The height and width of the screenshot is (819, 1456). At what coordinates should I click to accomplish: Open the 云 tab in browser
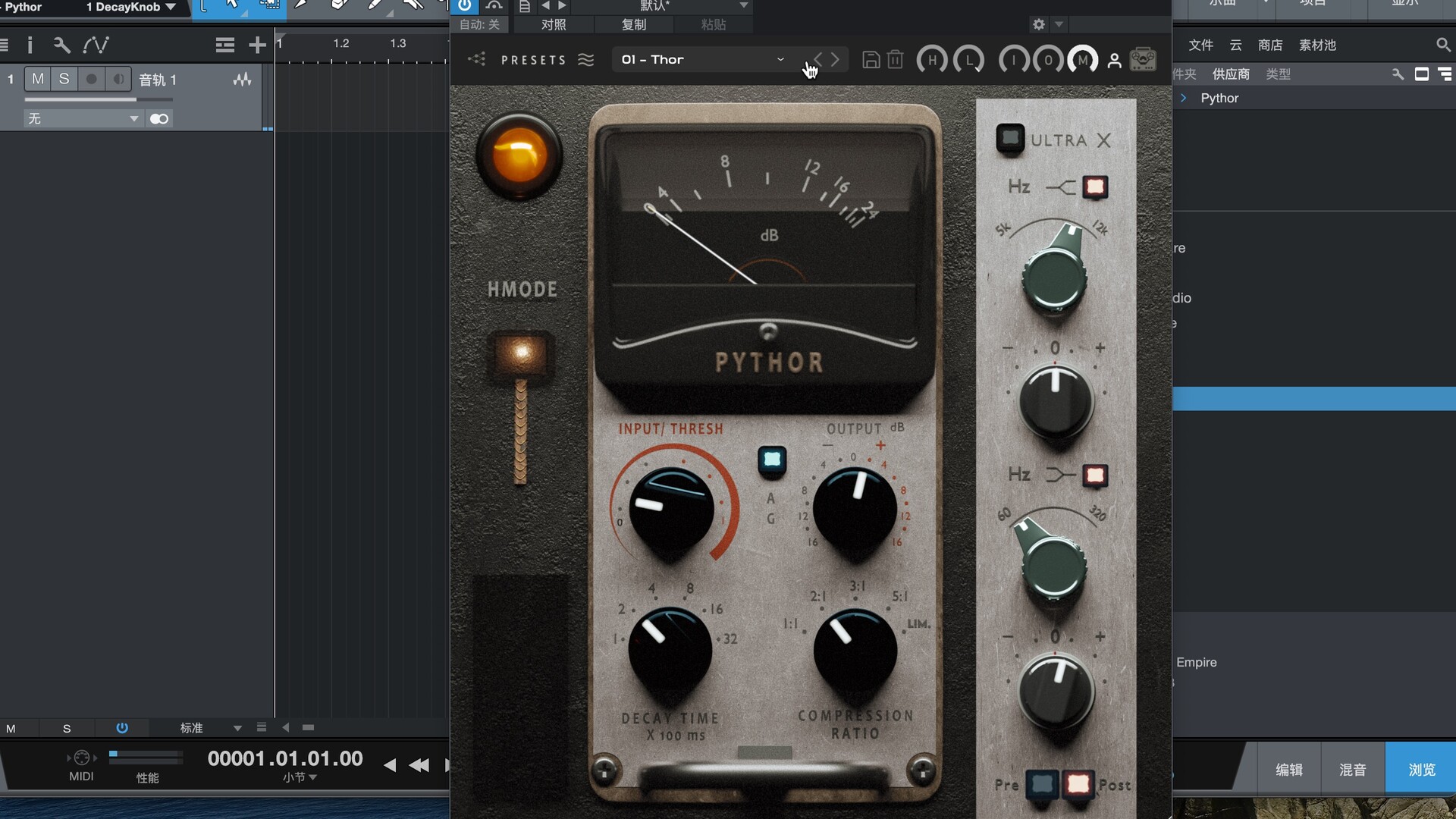click(1236, 45)
